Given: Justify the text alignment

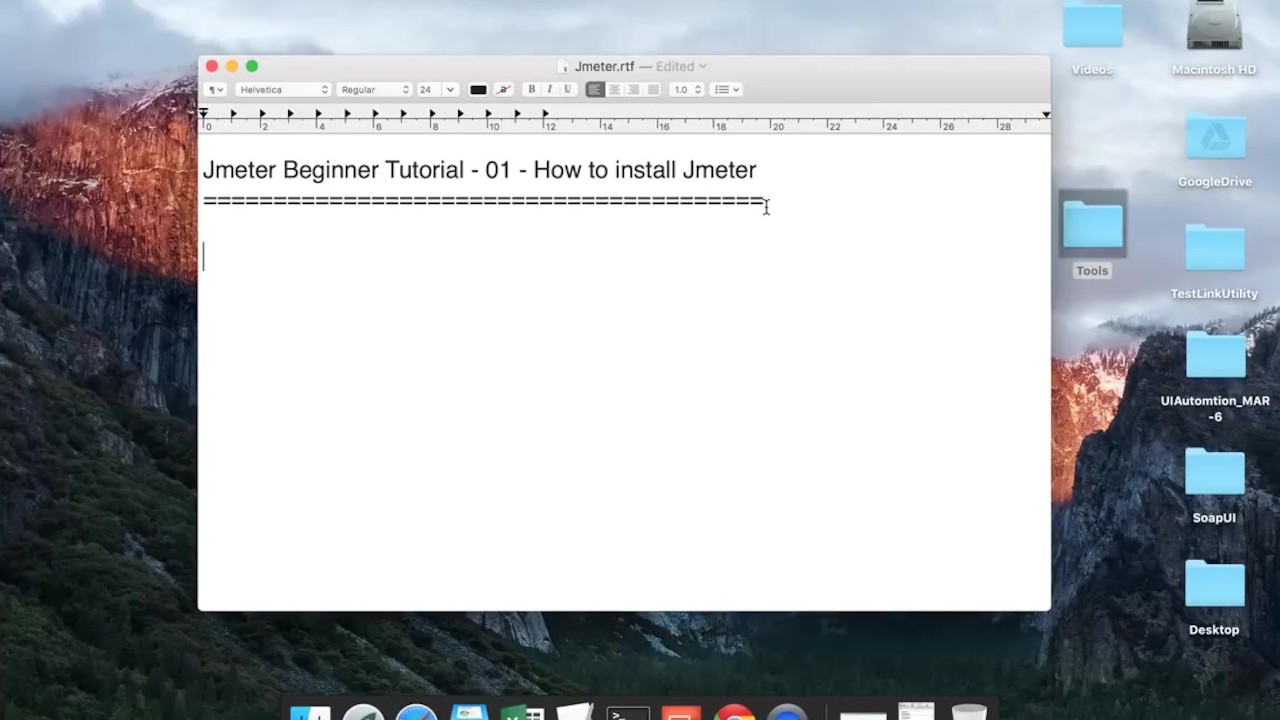Looking at the screenshot, I should tap(653, 90).
